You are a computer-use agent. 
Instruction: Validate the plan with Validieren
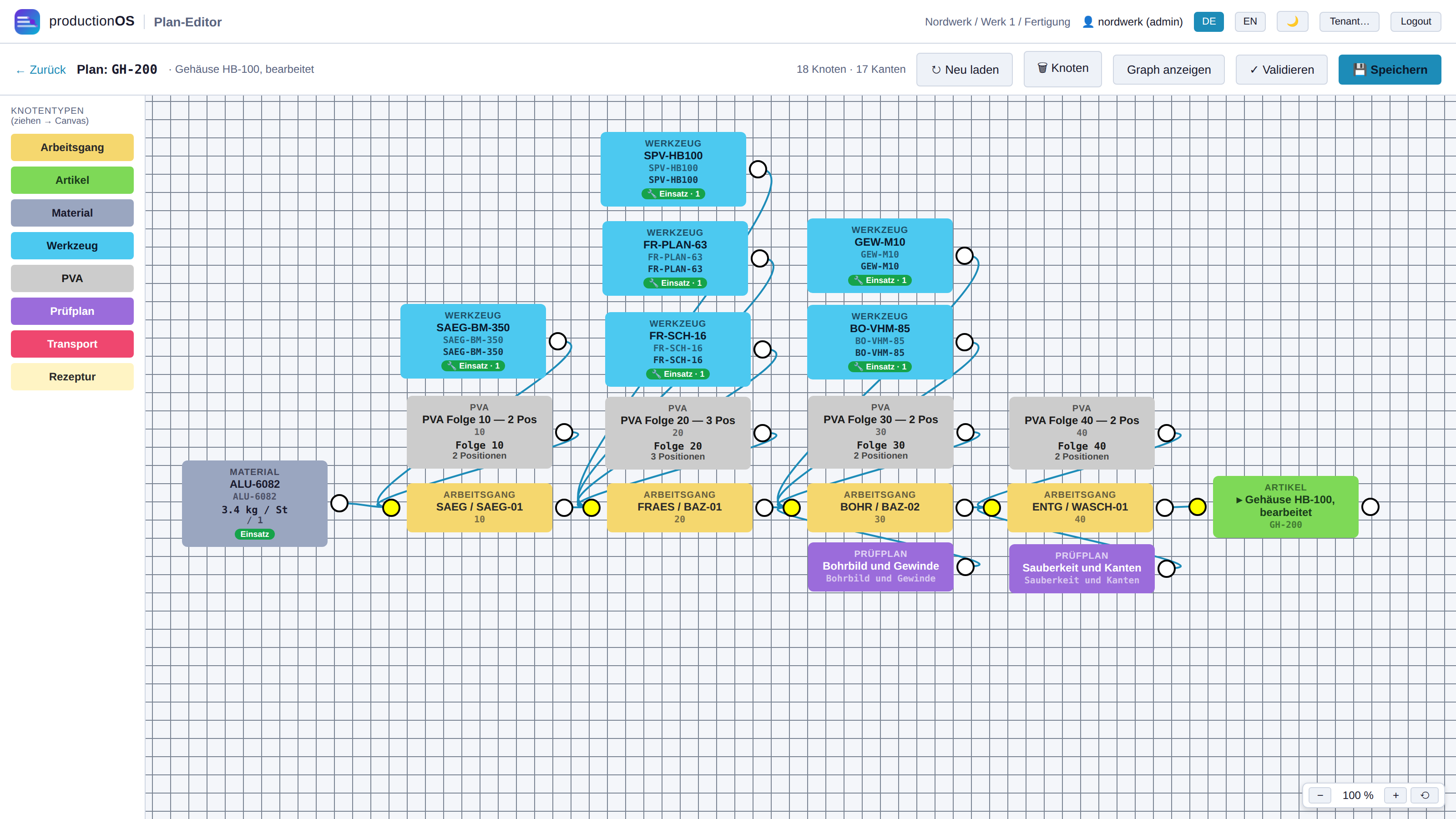coord(1281,70)
